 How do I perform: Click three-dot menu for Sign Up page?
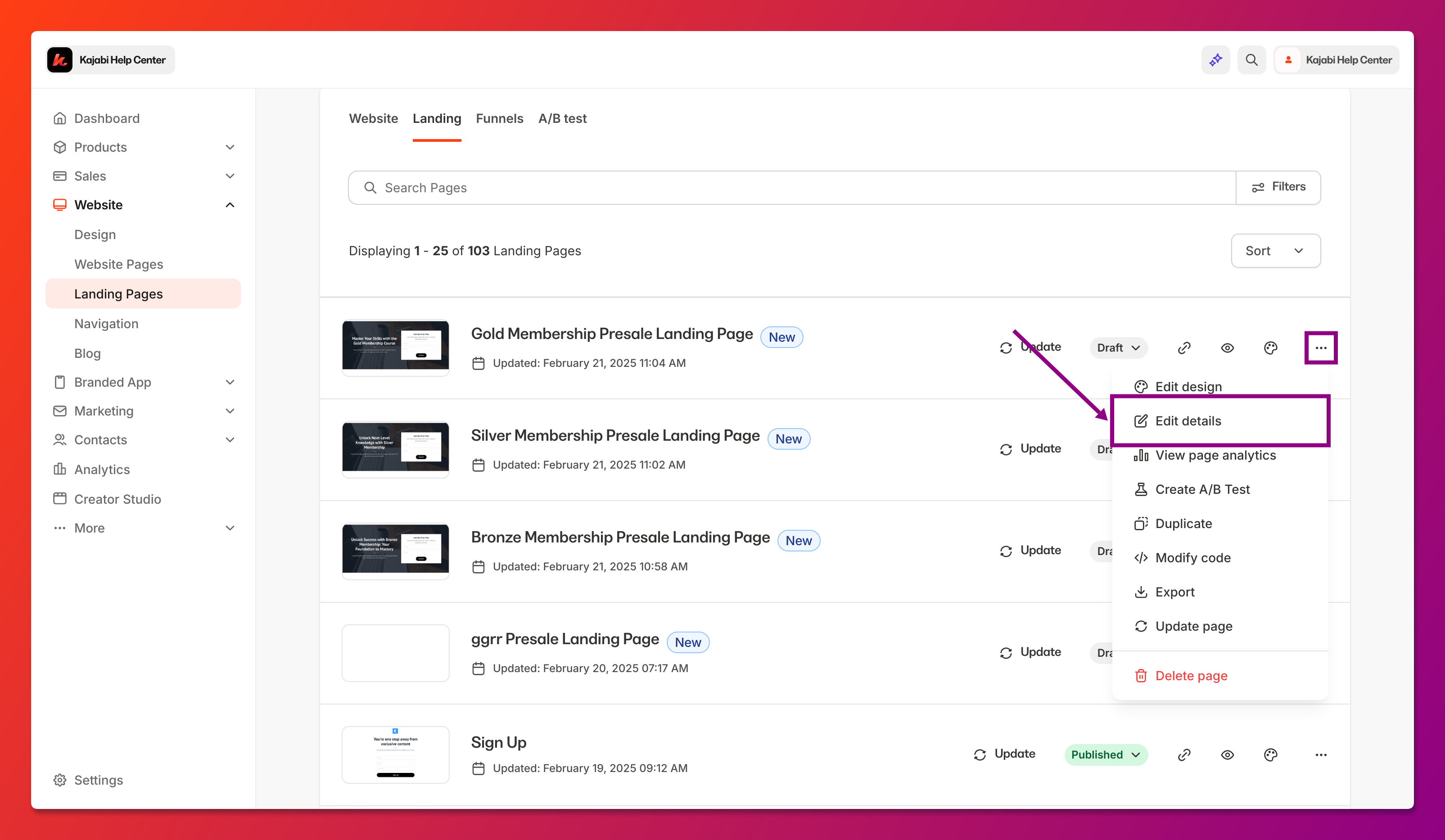tap(1321, 754)
